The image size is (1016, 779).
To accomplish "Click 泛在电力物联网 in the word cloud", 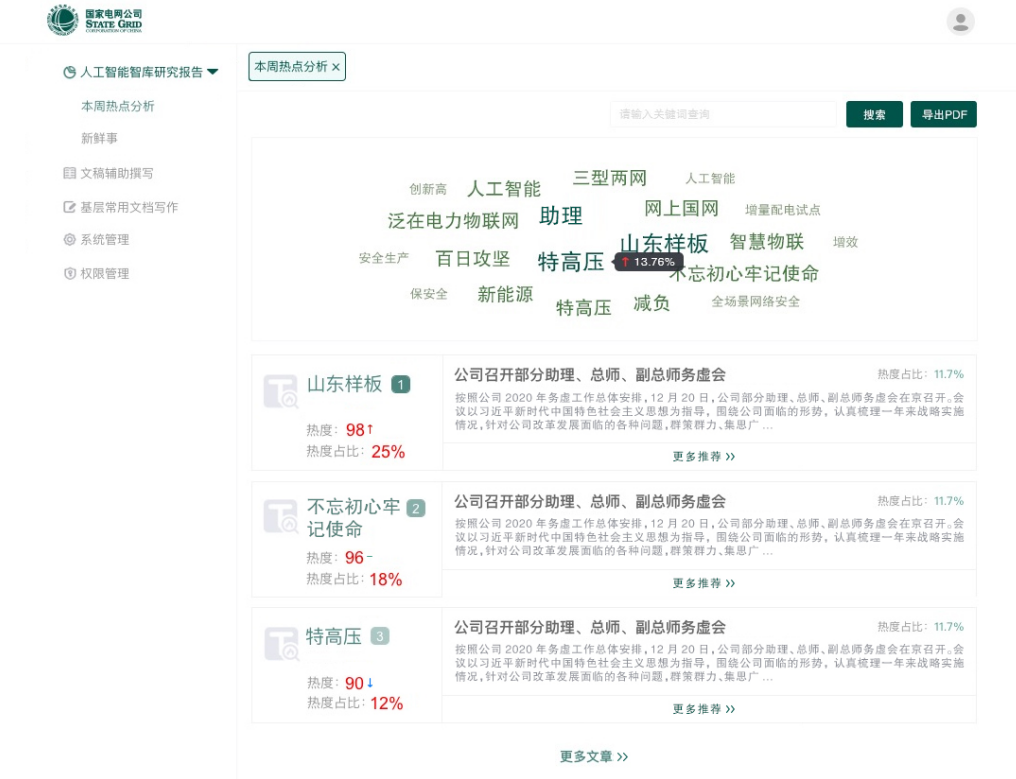I will [x=453, y=221].
